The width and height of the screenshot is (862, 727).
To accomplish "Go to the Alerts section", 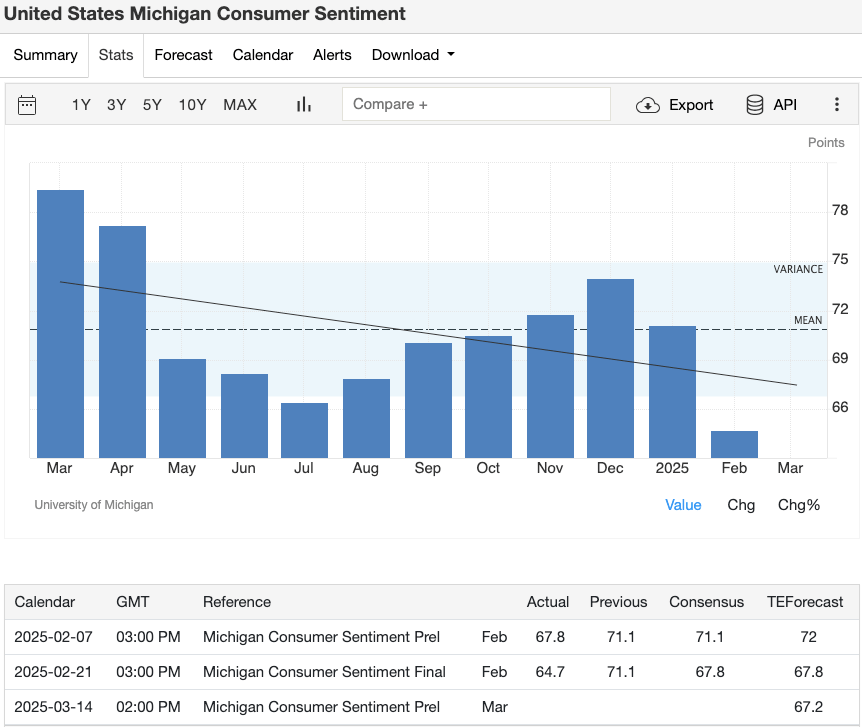I will (x=332, y=55).
